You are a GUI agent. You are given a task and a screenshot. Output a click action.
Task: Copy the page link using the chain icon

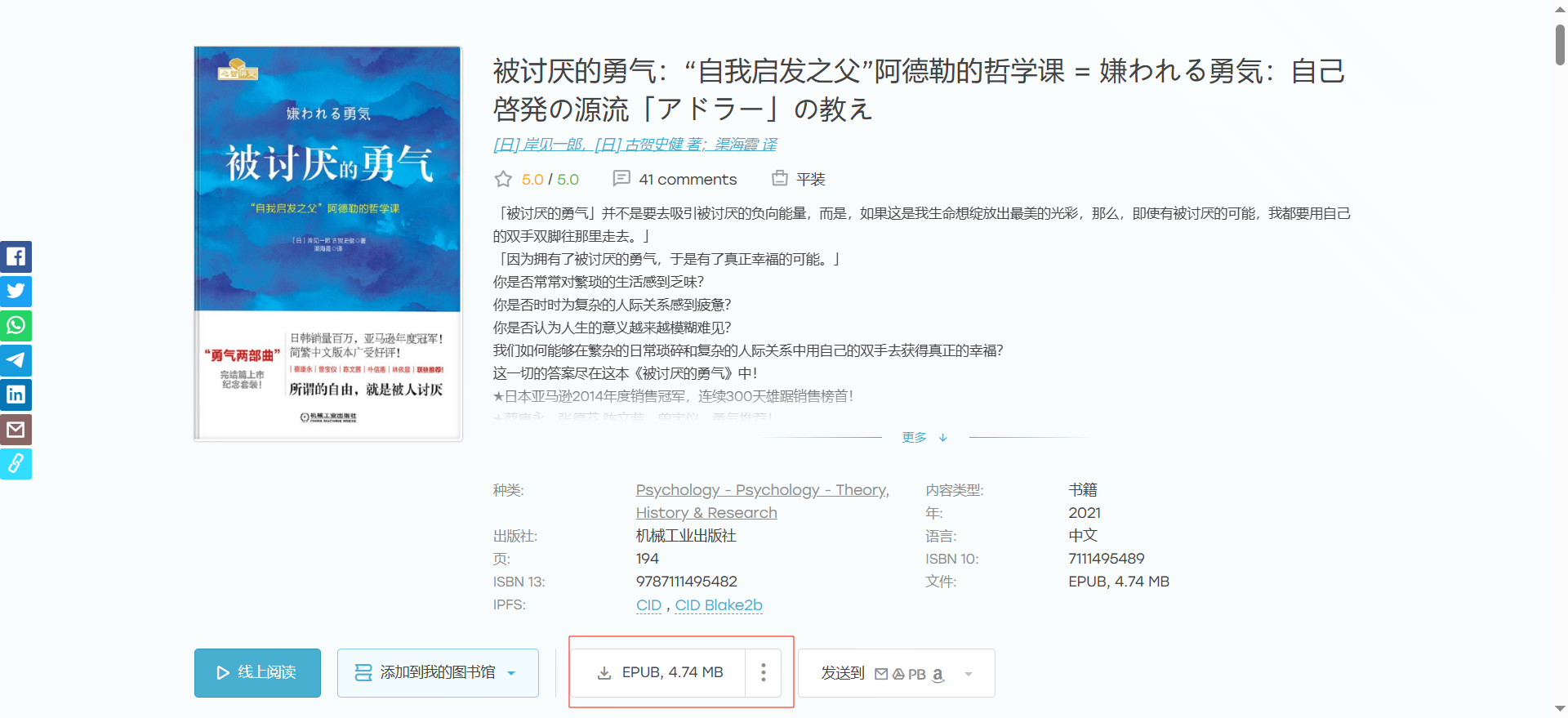click(16, 464)
